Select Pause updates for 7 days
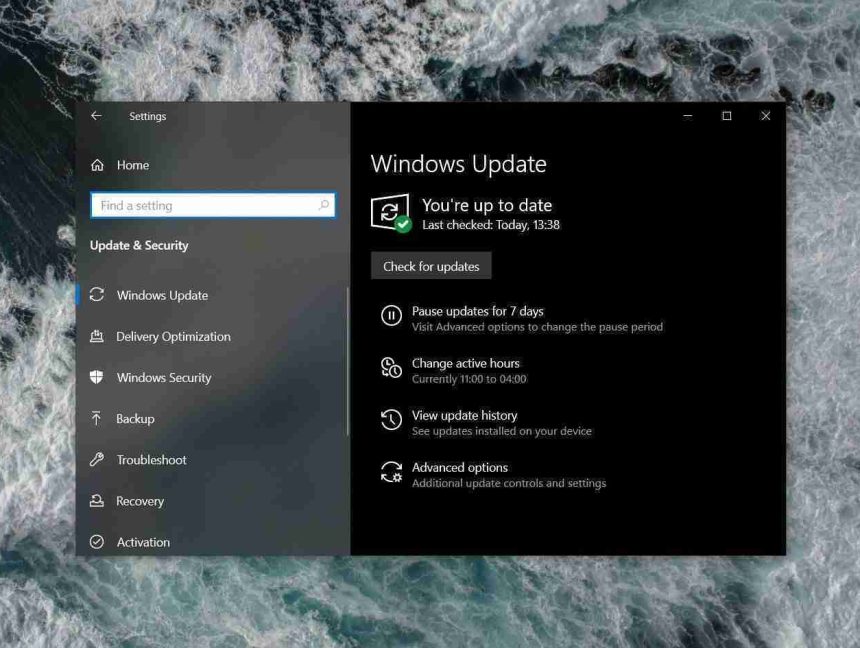 (478, 311)
